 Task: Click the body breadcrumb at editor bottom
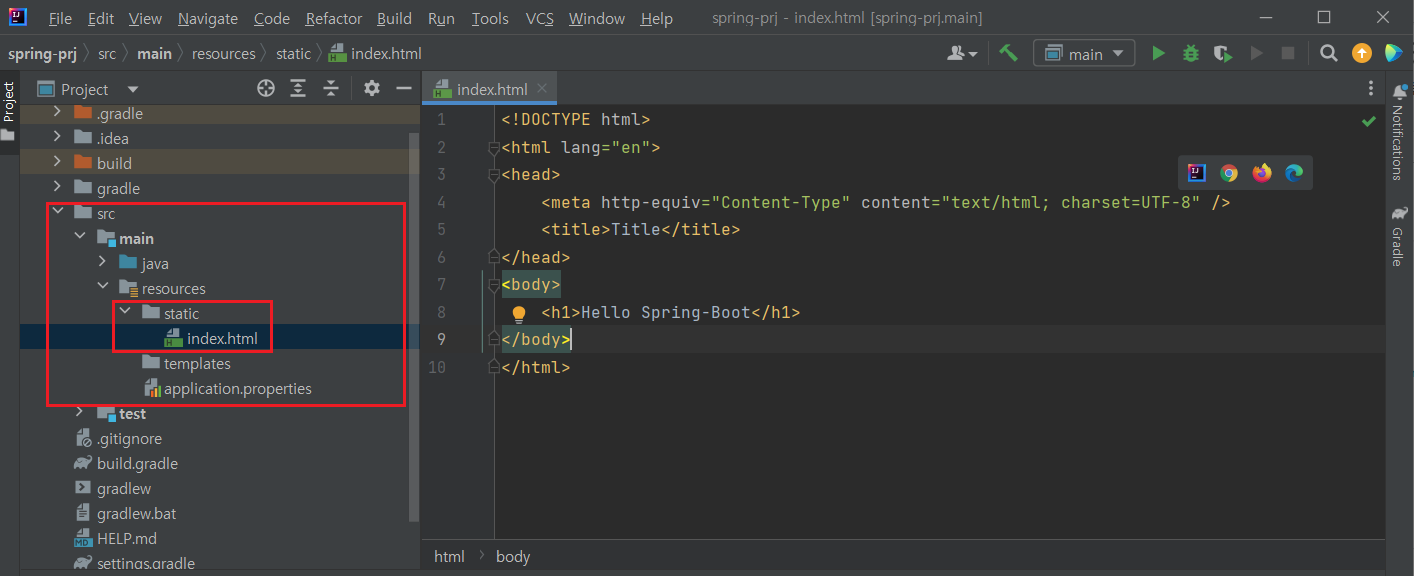click(513, 556)
